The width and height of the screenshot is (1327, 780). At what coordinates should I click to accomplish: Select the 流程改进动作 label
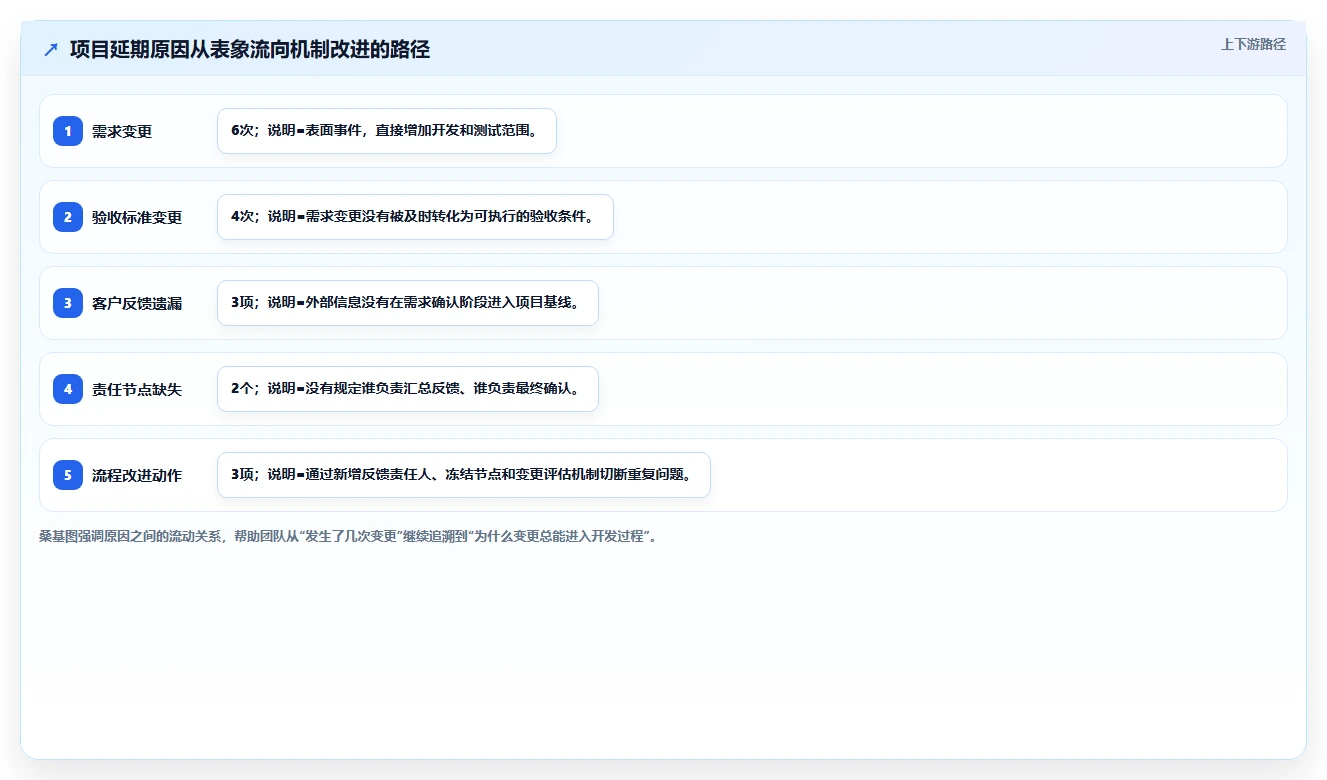tap(137, 475)
